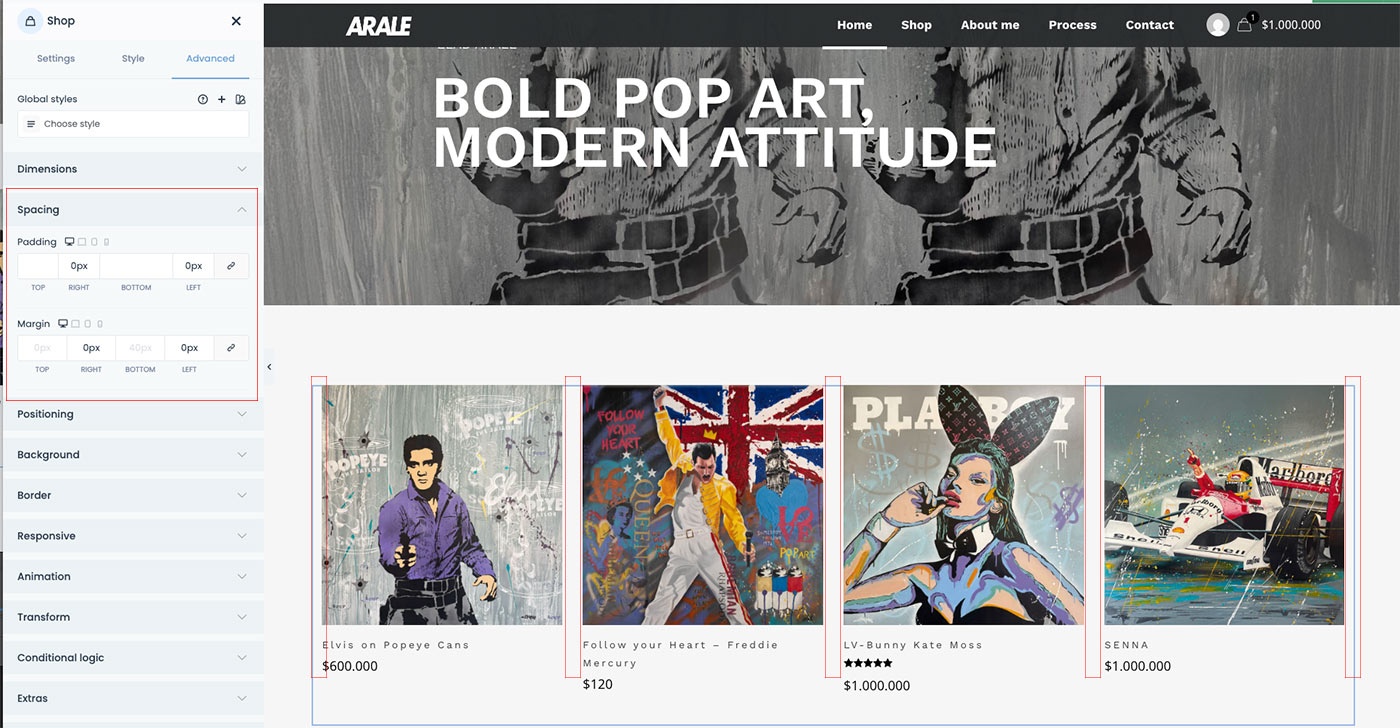Click the Process menu link

click(1072, 25)
